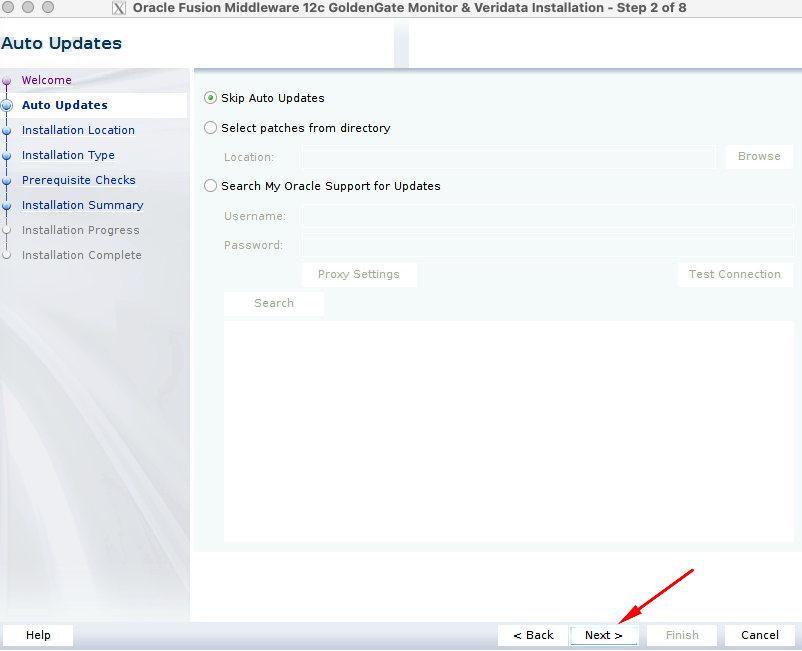Choose Select patches from directory option
The image size is (802, 651).
tap(210, 128)
